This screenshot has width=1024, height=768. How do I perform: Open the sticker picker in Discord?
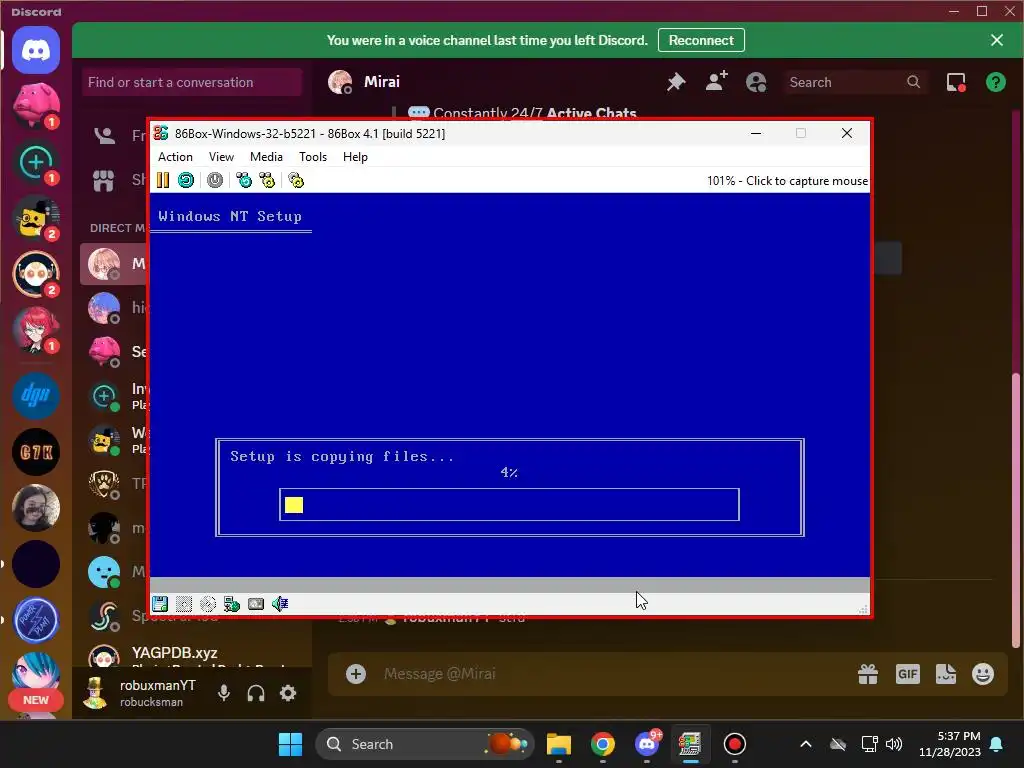(x=945, y=674)
